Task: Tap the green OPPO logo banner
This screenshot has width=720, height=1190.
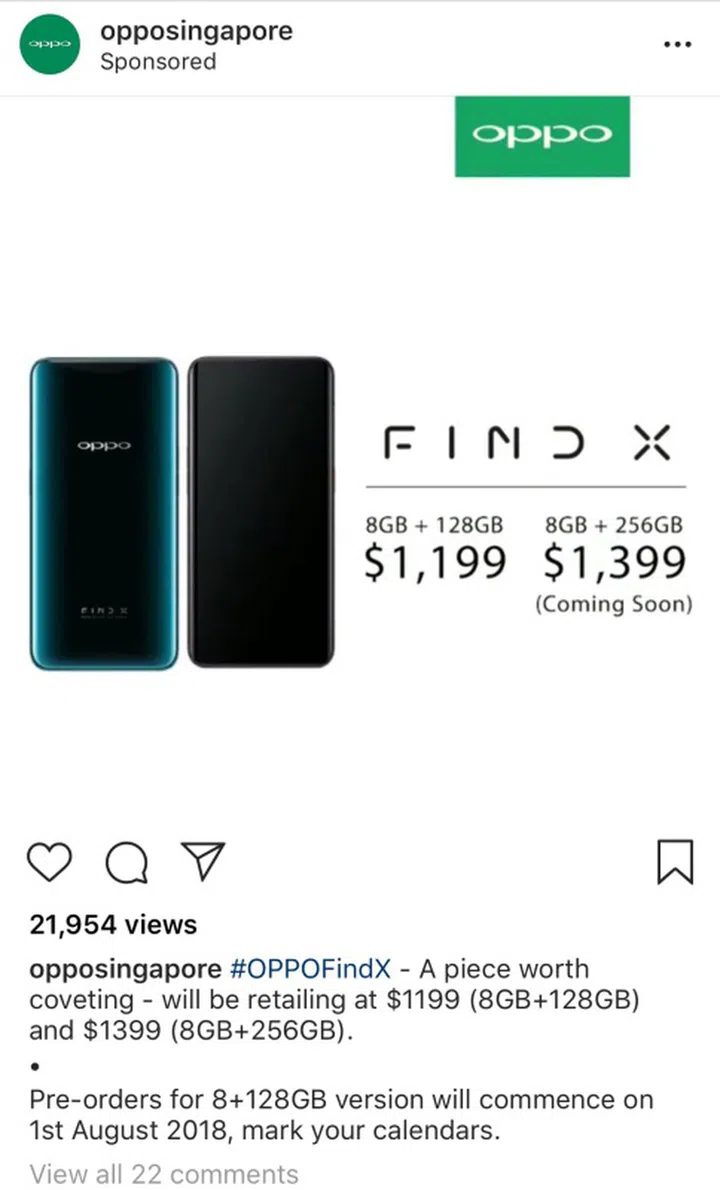Action: pyautogui.click(x=542, y=136)
